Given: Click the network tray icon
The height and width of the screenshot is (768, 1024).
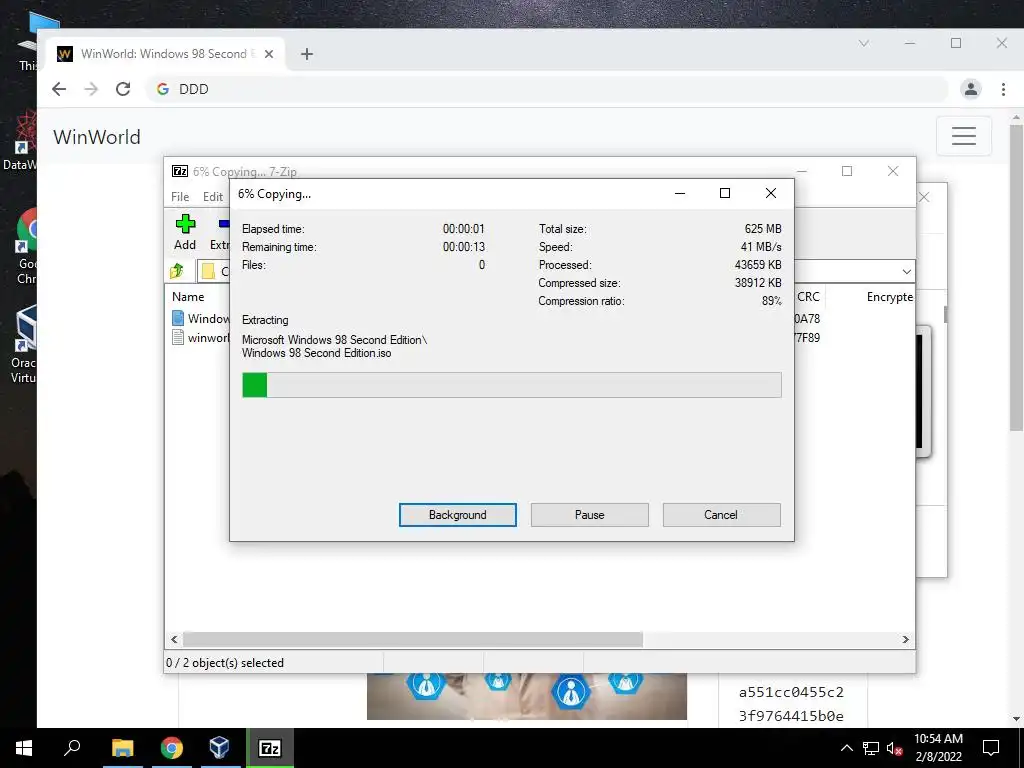Looking at the screenshot, I should 871,748.
